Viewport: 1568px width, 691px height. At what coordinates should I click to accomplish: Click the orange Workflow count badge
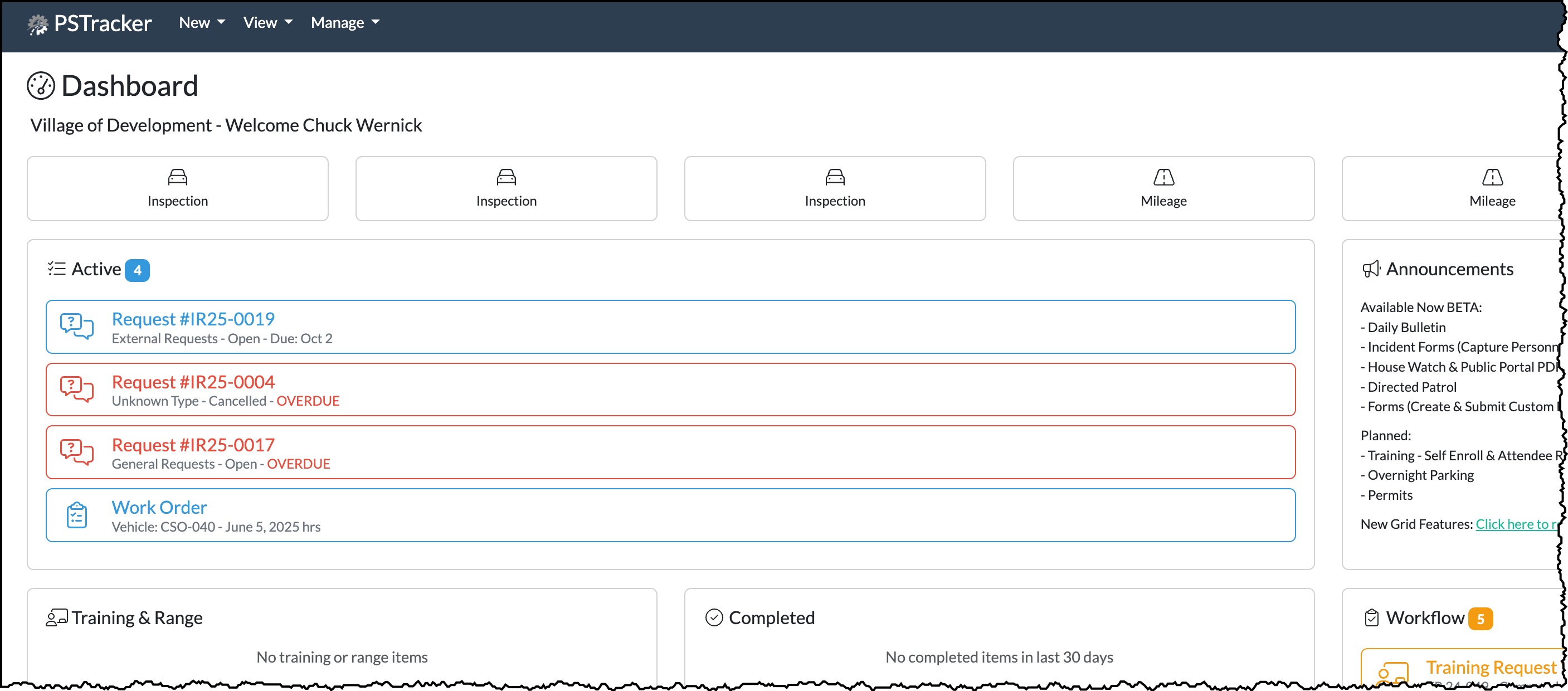click(1480, 619)
